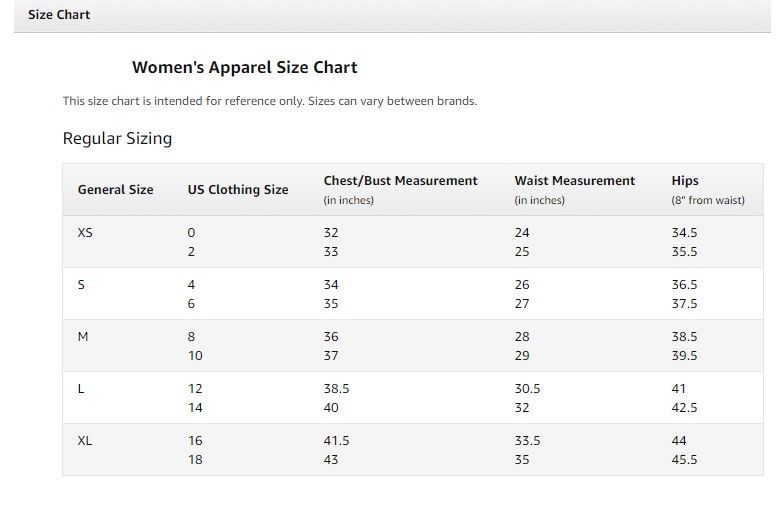Click the "Waist Measurement" column header

pos(574,181)
